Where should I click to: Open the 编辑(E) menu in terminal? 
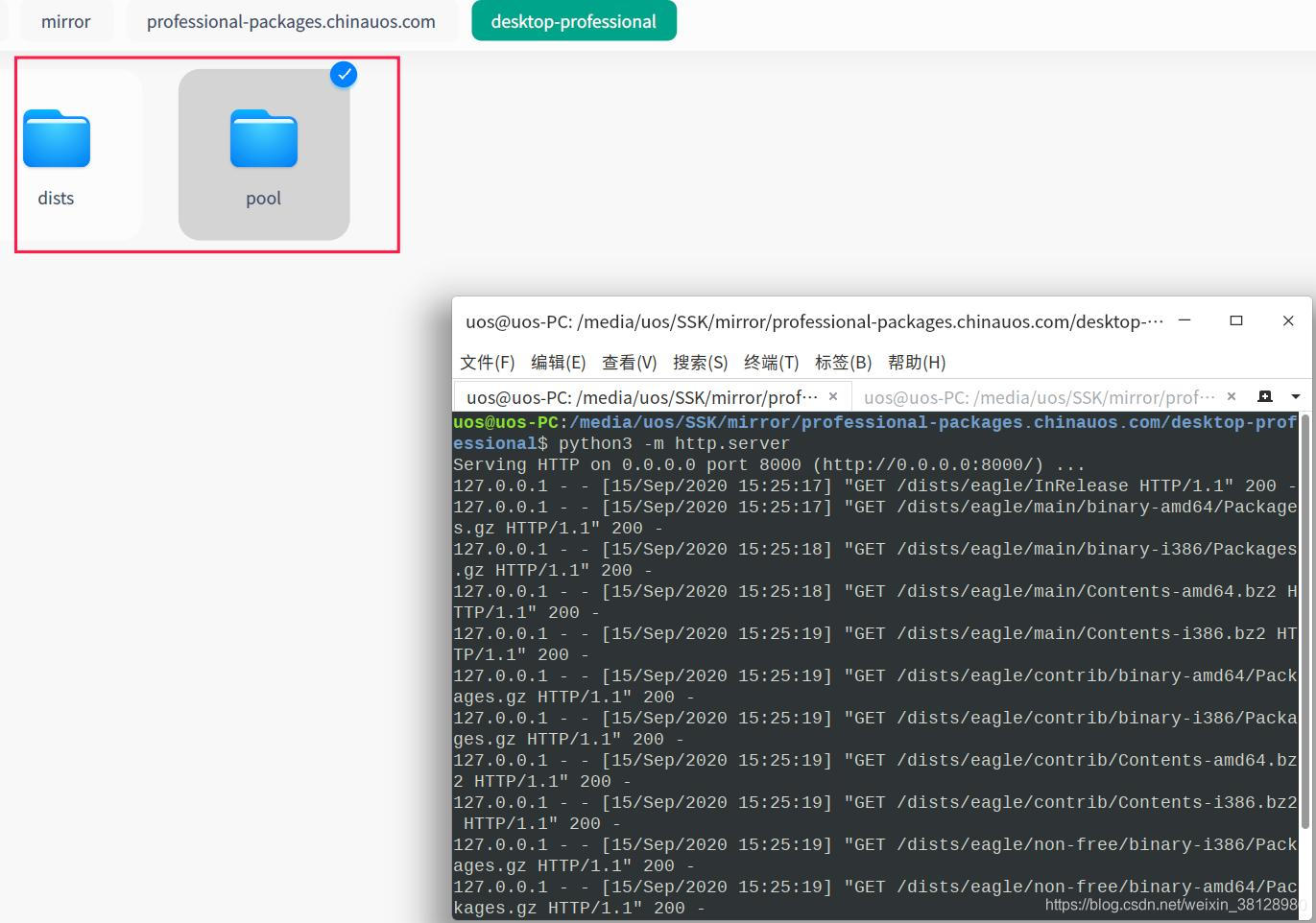(x=559, y=362)
